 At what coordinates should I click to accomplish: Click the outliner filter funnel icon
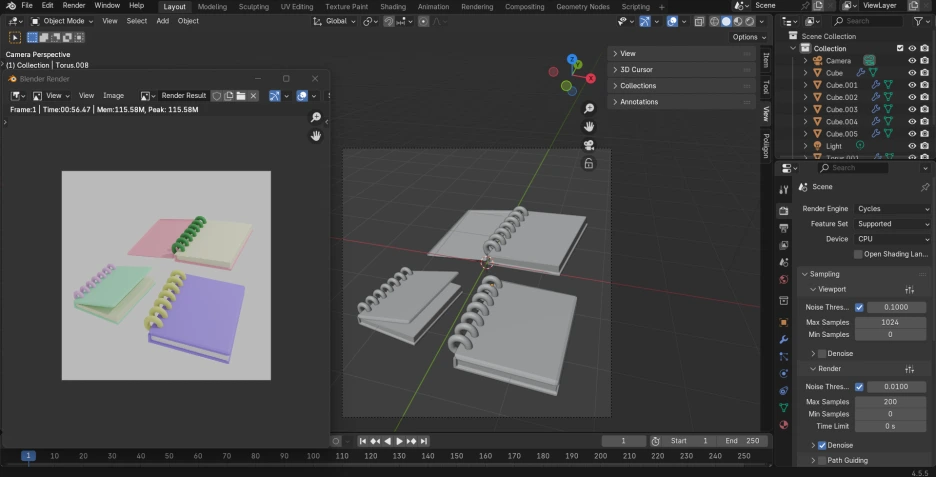click(917, 21)
